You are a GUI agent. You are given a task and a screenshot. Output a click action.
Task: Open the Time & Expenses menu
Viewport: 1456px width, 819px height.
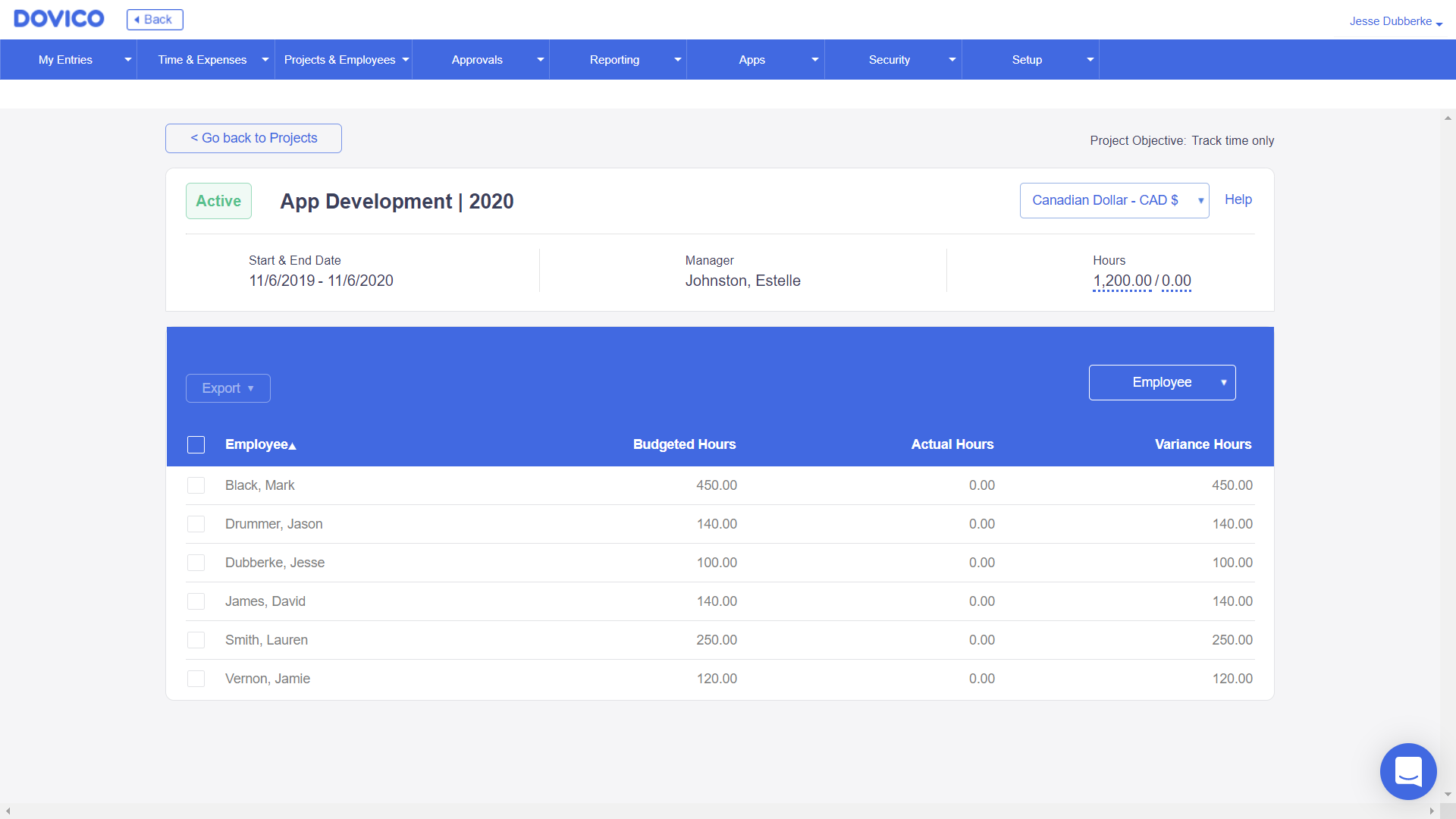coord(202,60)
